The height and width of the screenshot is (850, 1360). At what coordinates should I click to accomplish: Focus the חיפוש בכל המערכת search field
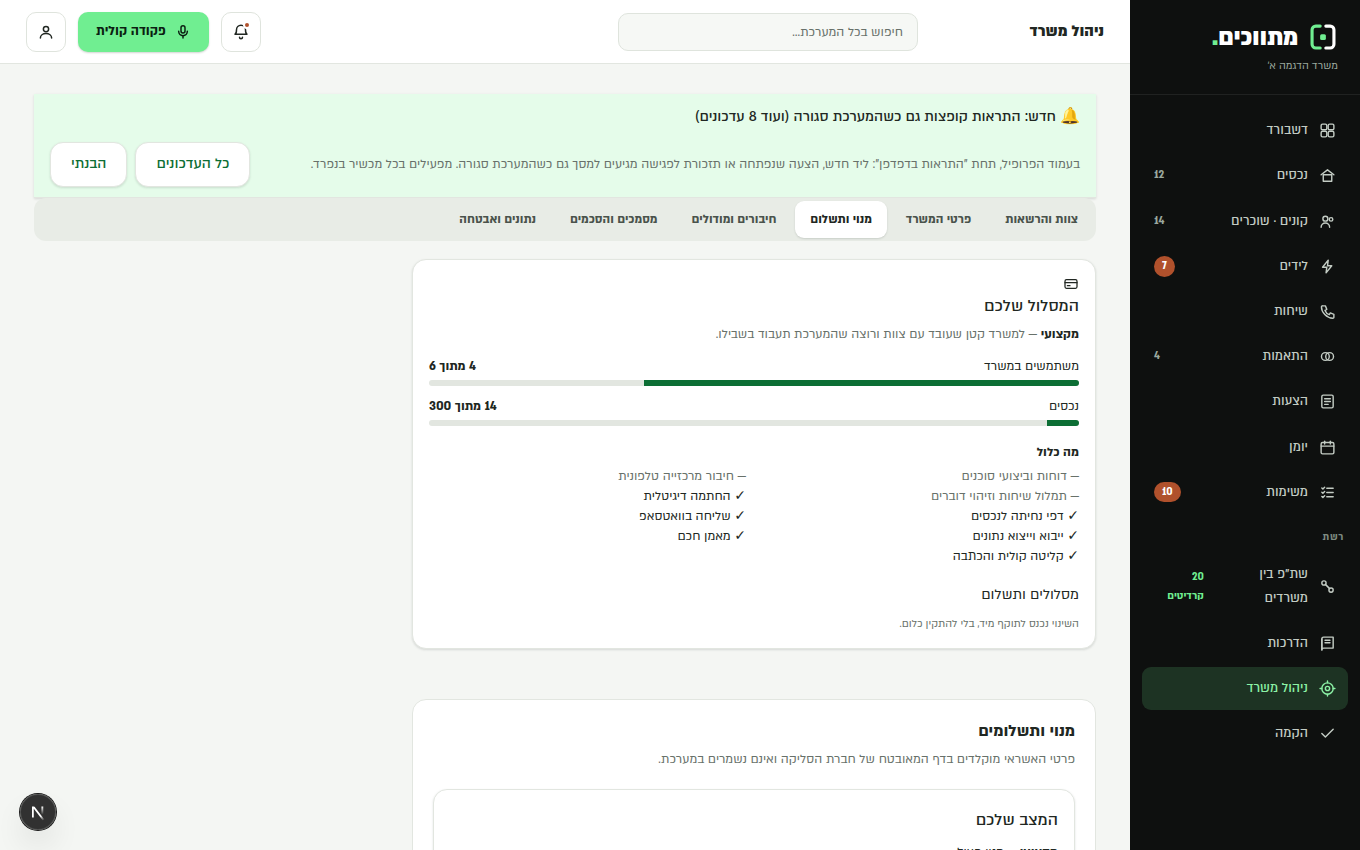point(768,32)
